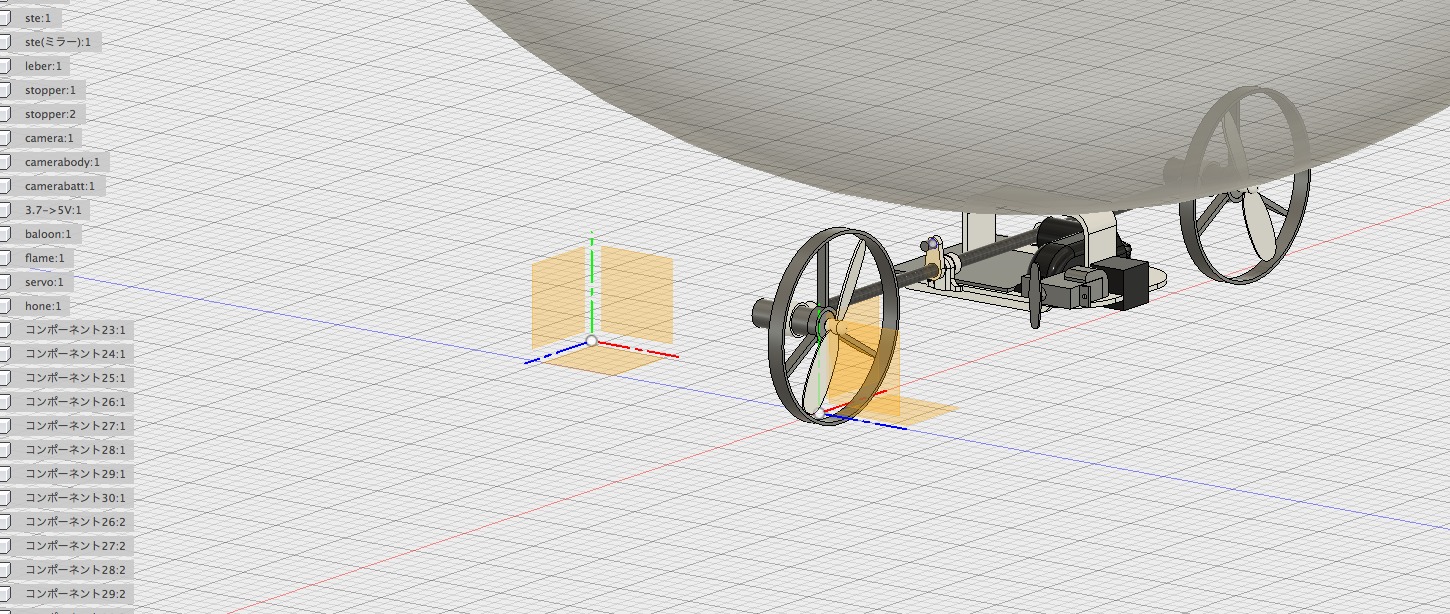Click the white origin point of the standalone triad
Screen dimensions: 1450x614
coord(592,341)
